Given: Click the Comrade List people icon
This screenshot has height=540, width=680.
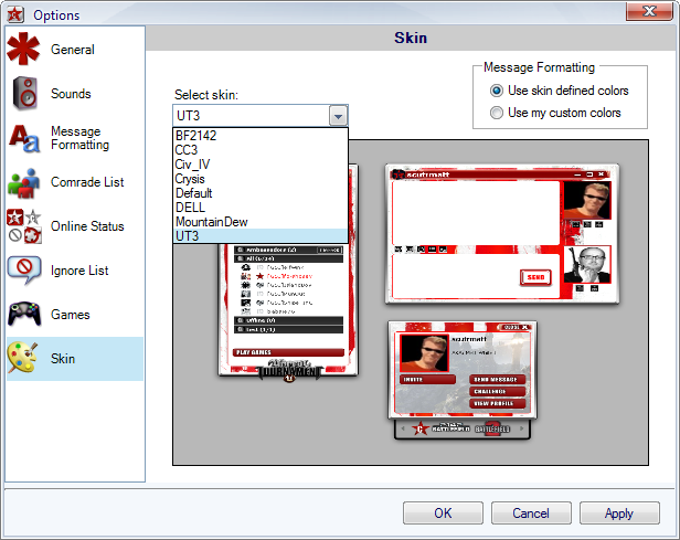Looking at the screenshot, I should click(x=23, y=183).
